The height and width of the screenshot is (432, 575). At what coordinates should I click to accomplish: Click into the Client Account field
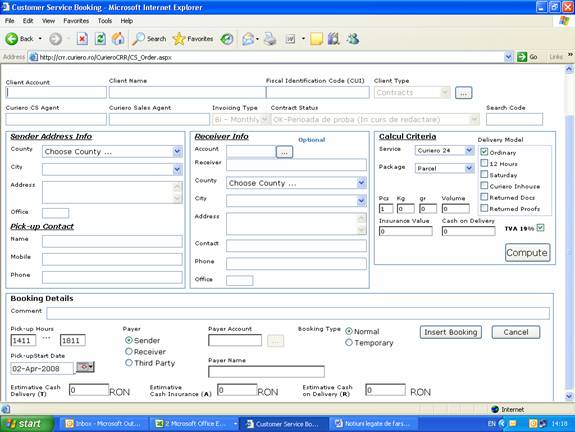pos(56,92)
